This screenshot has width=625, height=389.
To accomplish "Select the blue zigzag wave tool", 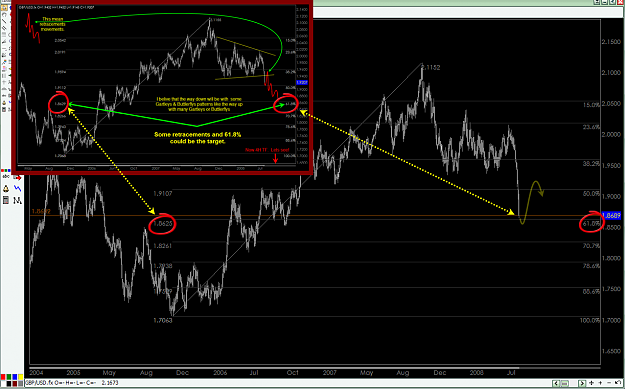I will [18, 188].
